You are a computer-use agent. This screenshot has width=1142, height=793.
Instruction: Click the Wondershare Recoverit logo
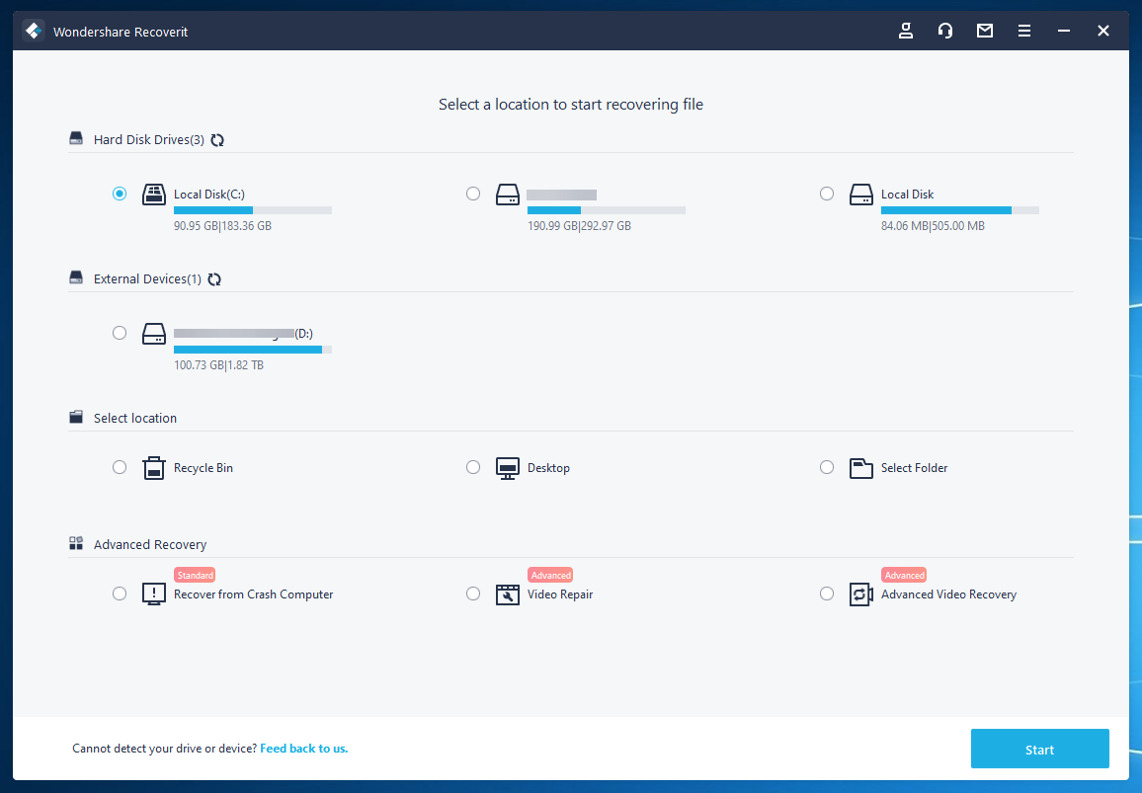point(34,31)
